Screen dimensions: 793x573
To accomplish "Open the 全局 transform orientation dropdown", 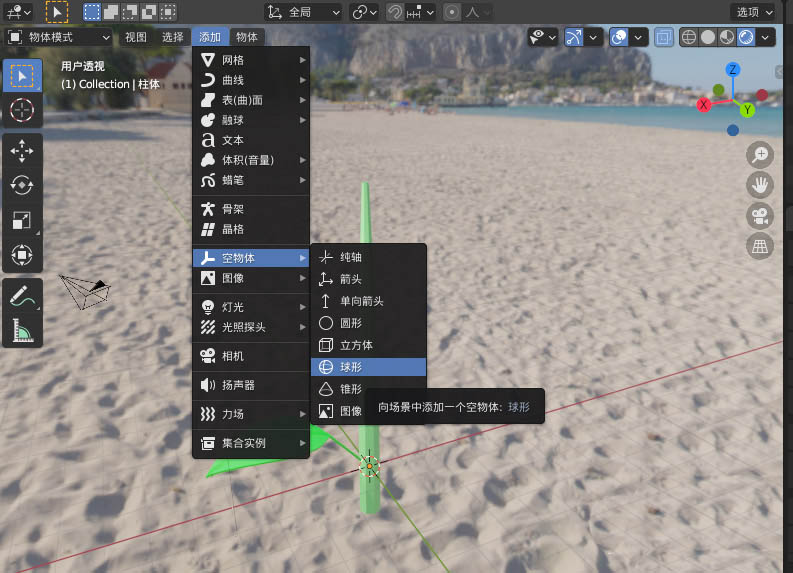I will pyautogui.click(x=303, y=12).
